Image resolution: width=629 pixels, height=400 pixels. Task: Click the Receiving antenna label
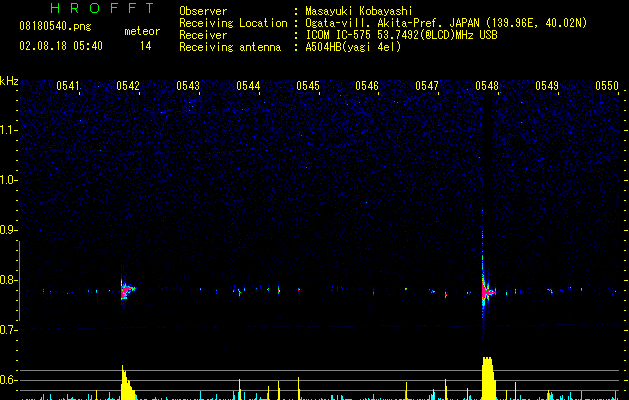(x=230, y=47)
